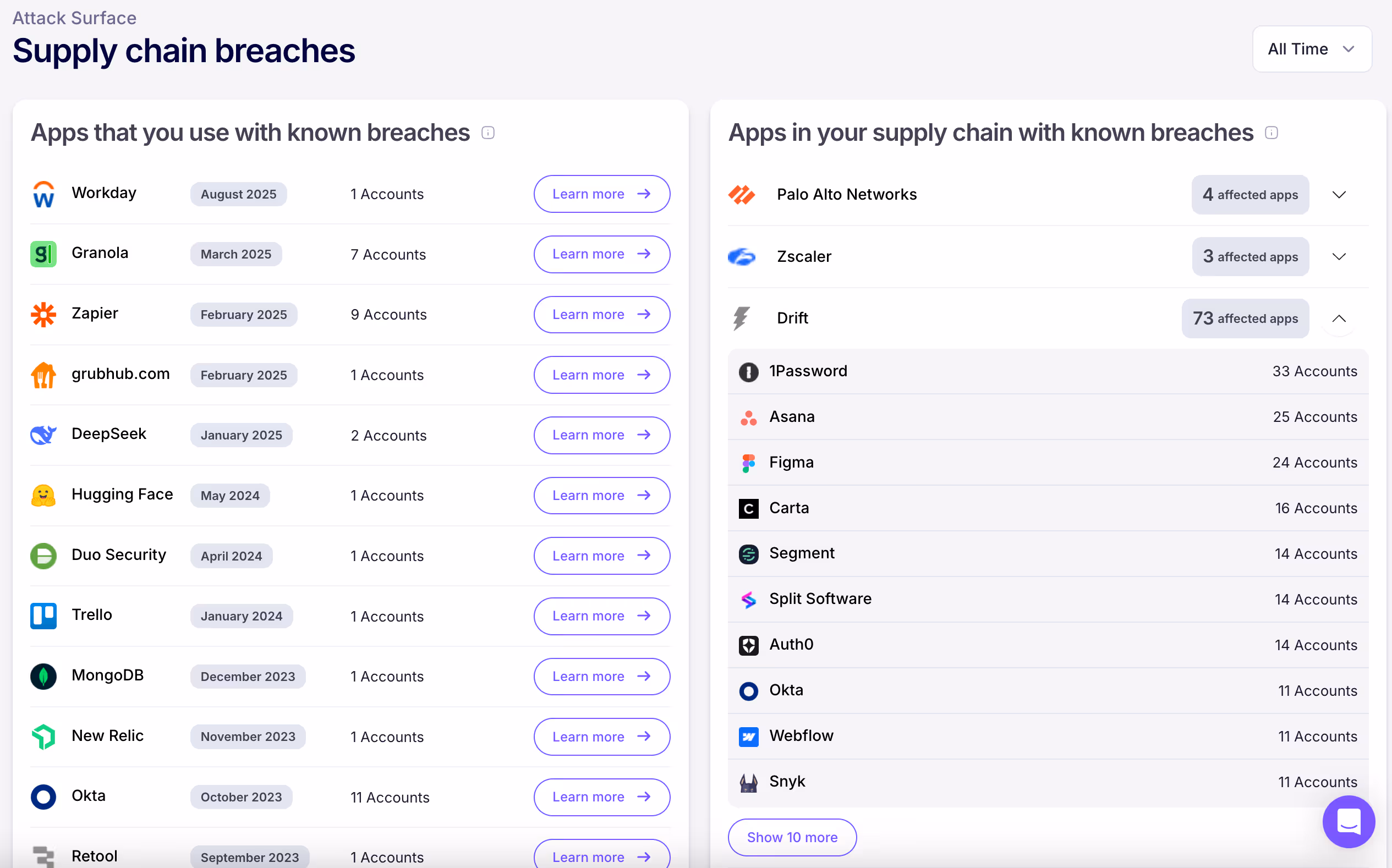Click info icon beside Apps that you use
Screen dimensions: 1392x868
(x=487, y=133)
